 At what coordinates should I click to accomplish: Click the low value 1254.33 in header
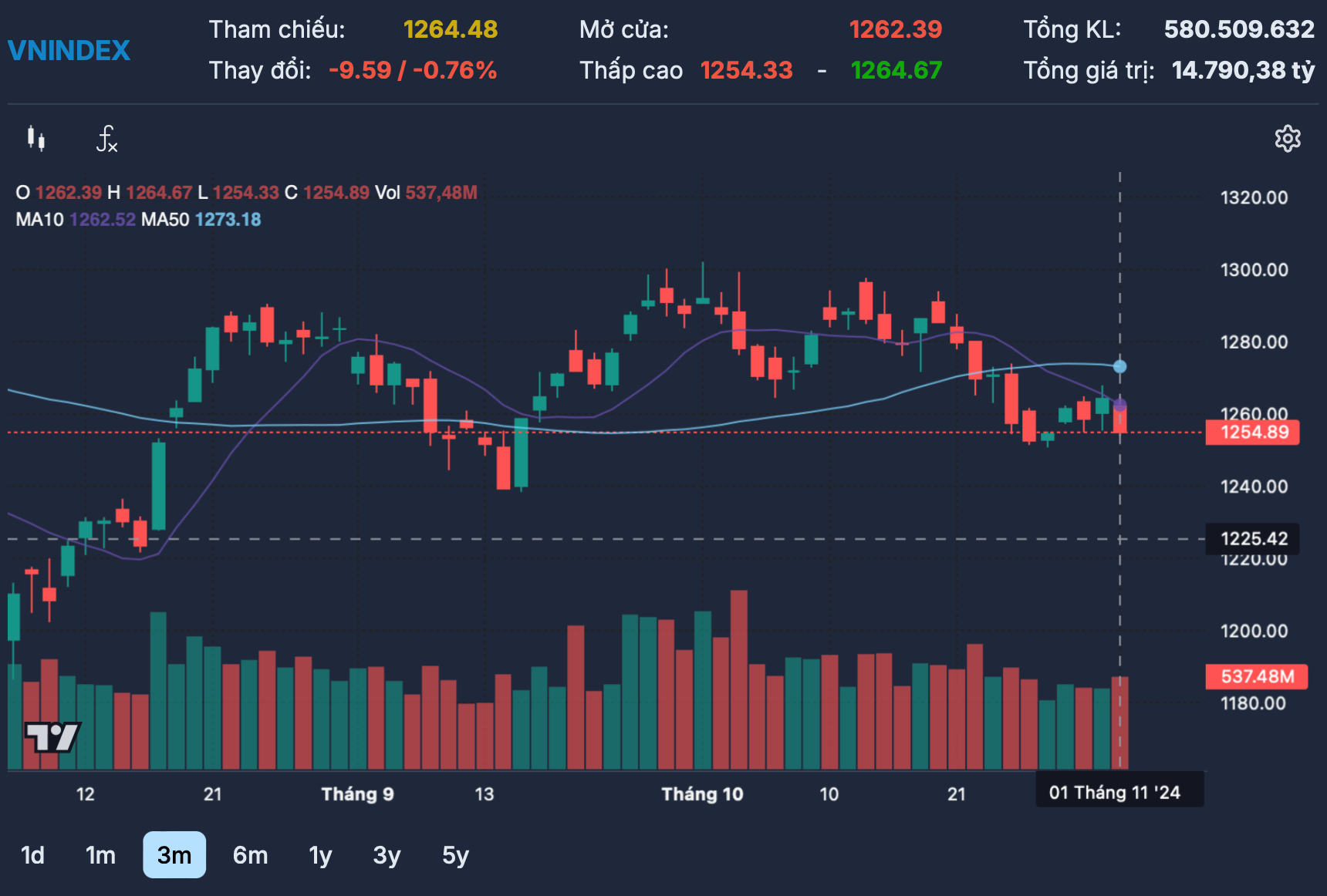pyautogui.click(x=747, y=70)
